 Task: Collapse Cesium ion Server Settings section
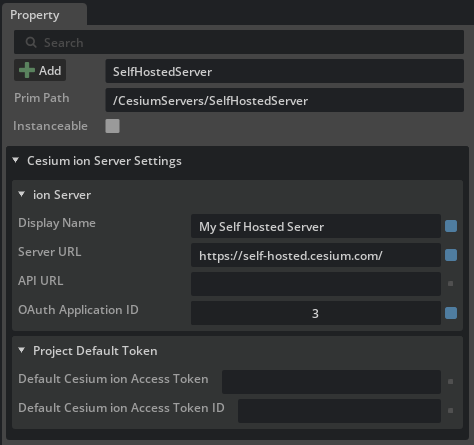[x=15, y=160]
